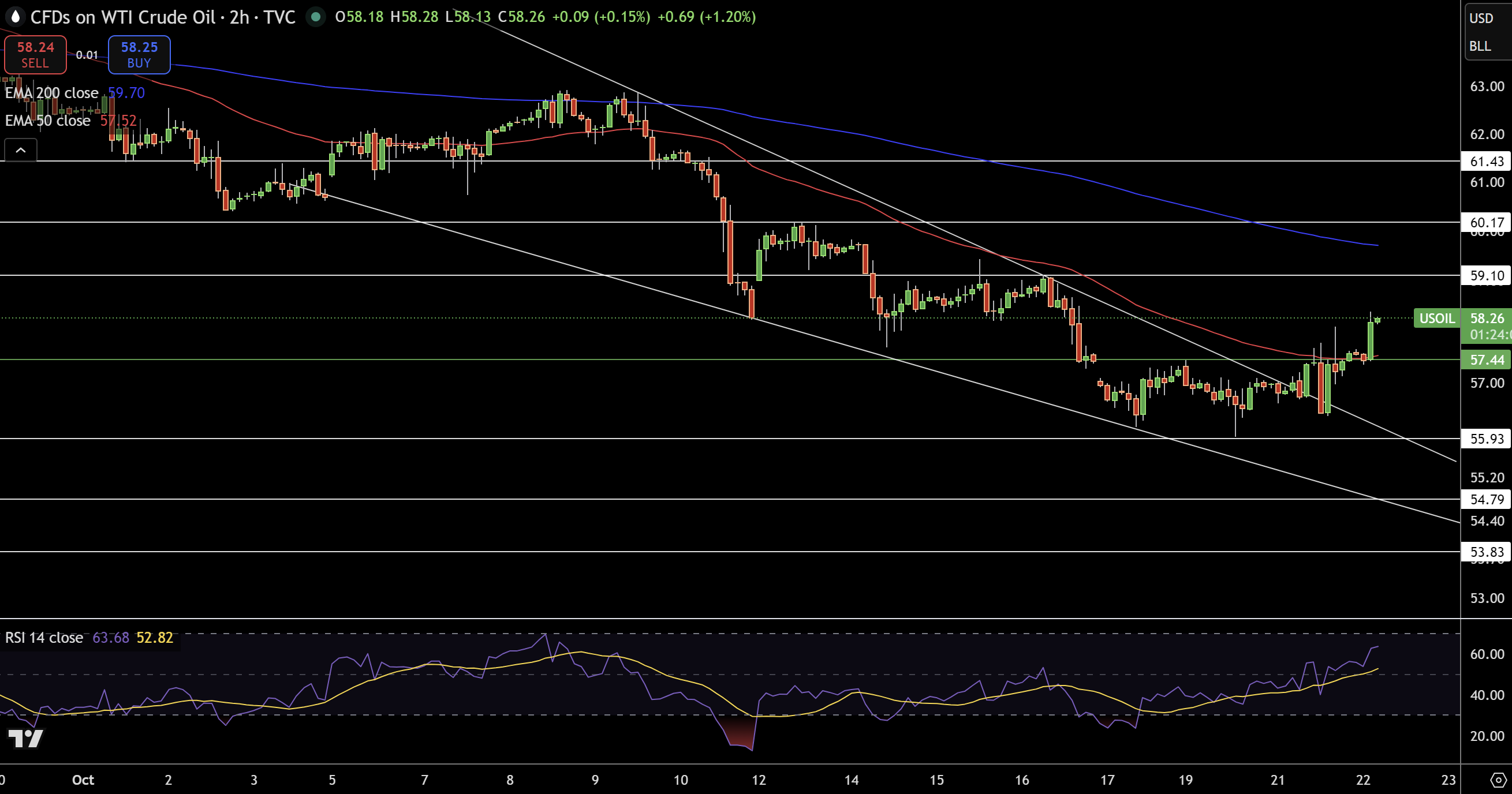This screenshot has width=1512, height=794.
Task: Click the Oct label on time axis
Action: pyautogui.click(x=83, y=780)
